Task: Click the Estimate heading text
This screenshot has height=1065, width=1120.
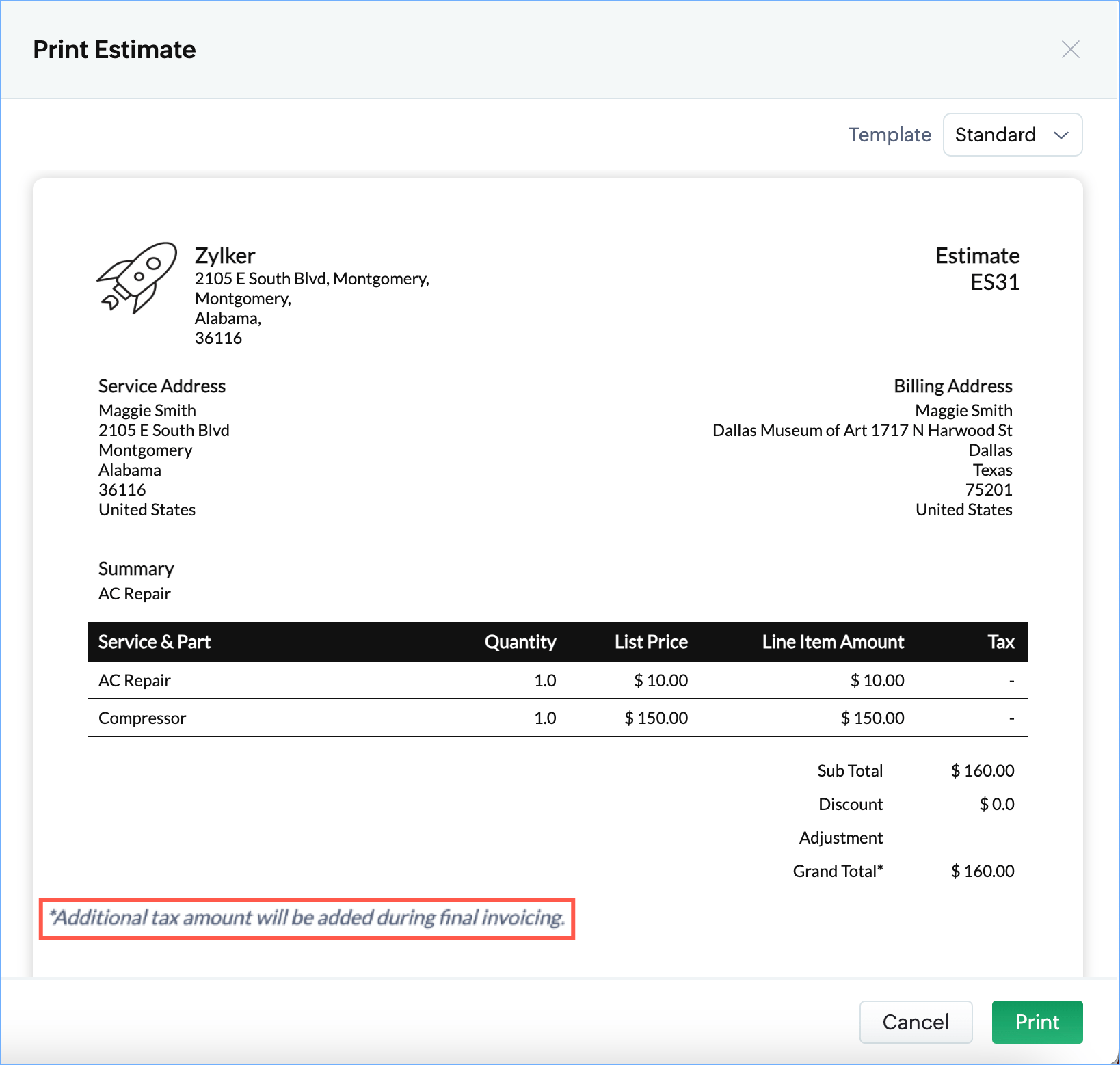Action: click(x=977, y=256)
